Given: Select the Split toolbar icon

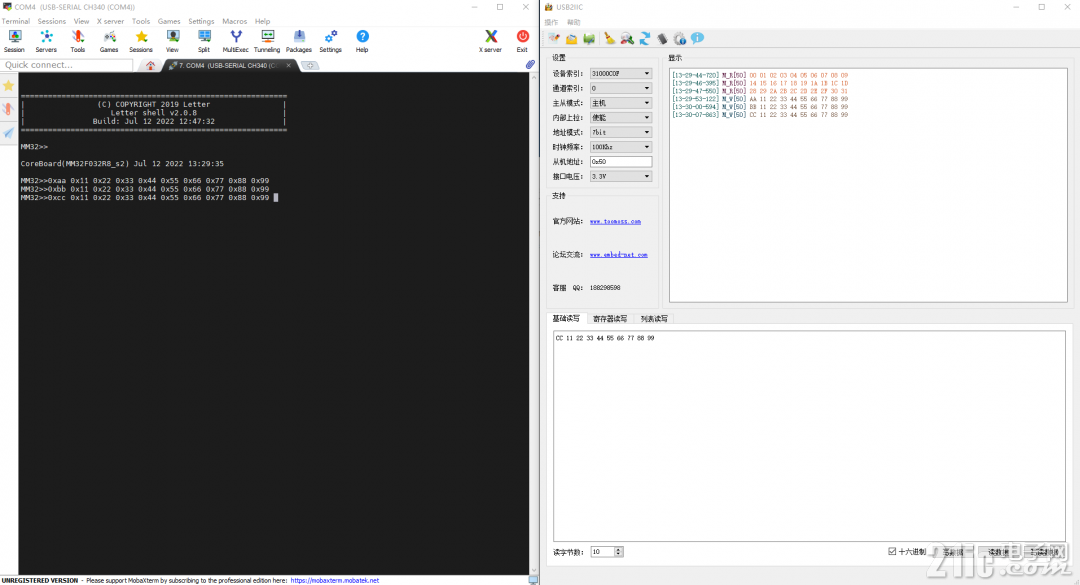Looking at the screenshot, I should 204,41.
